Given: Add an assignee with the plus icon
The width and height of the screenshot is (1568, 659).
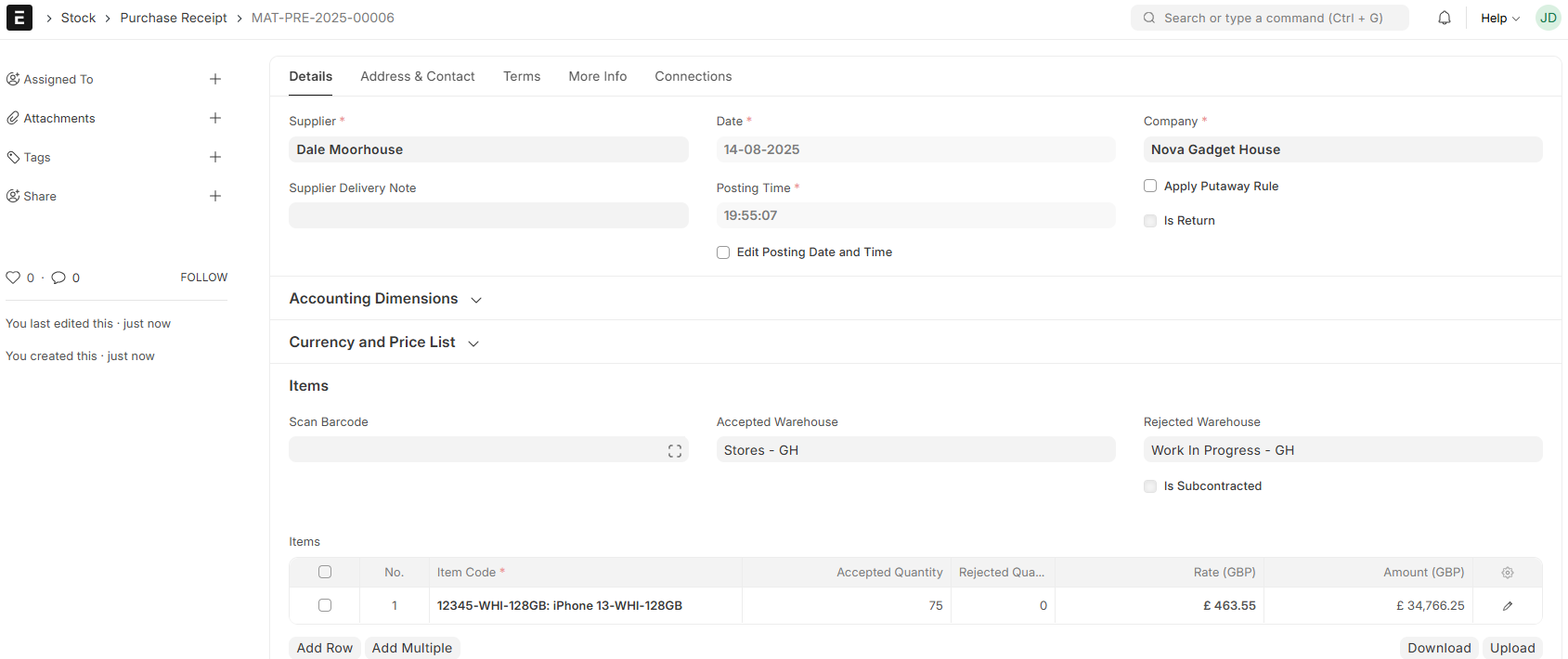Looking at the screenshot, I should (215, 79).
